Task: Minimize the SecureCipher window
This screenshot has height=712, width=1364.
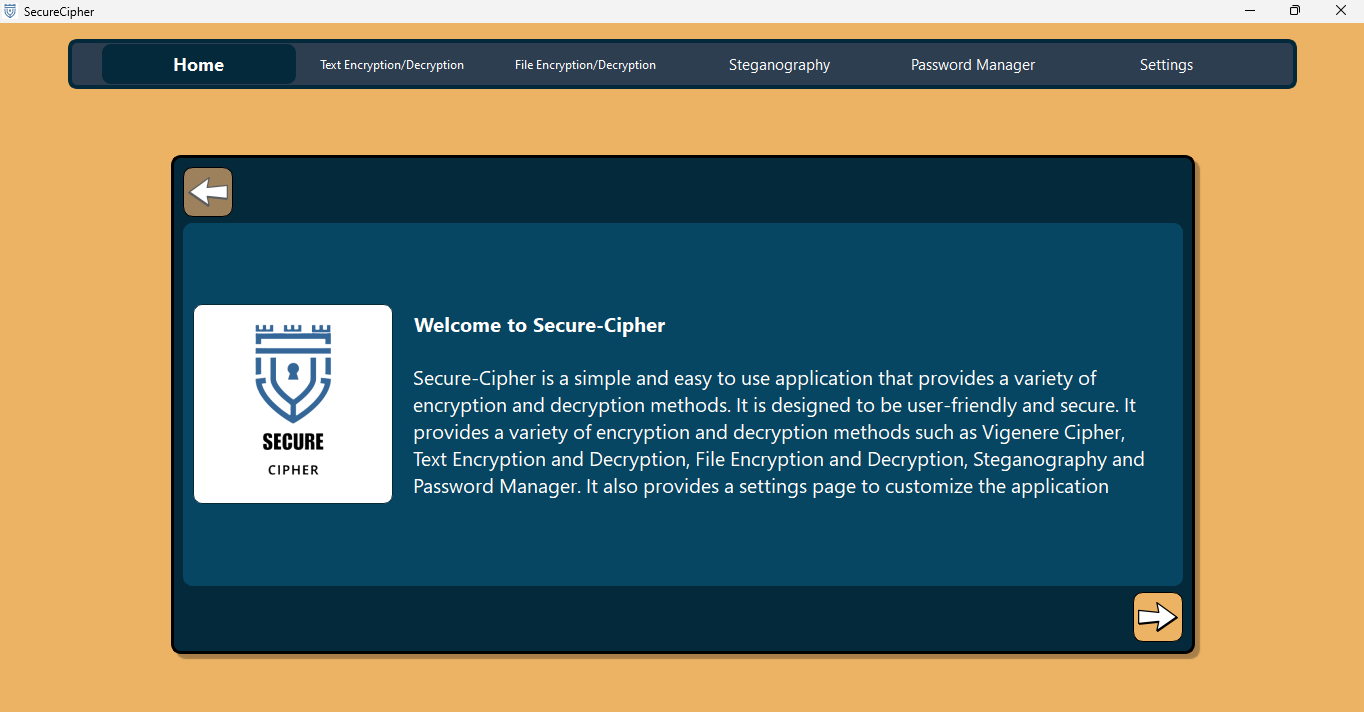Action: 1250,11
